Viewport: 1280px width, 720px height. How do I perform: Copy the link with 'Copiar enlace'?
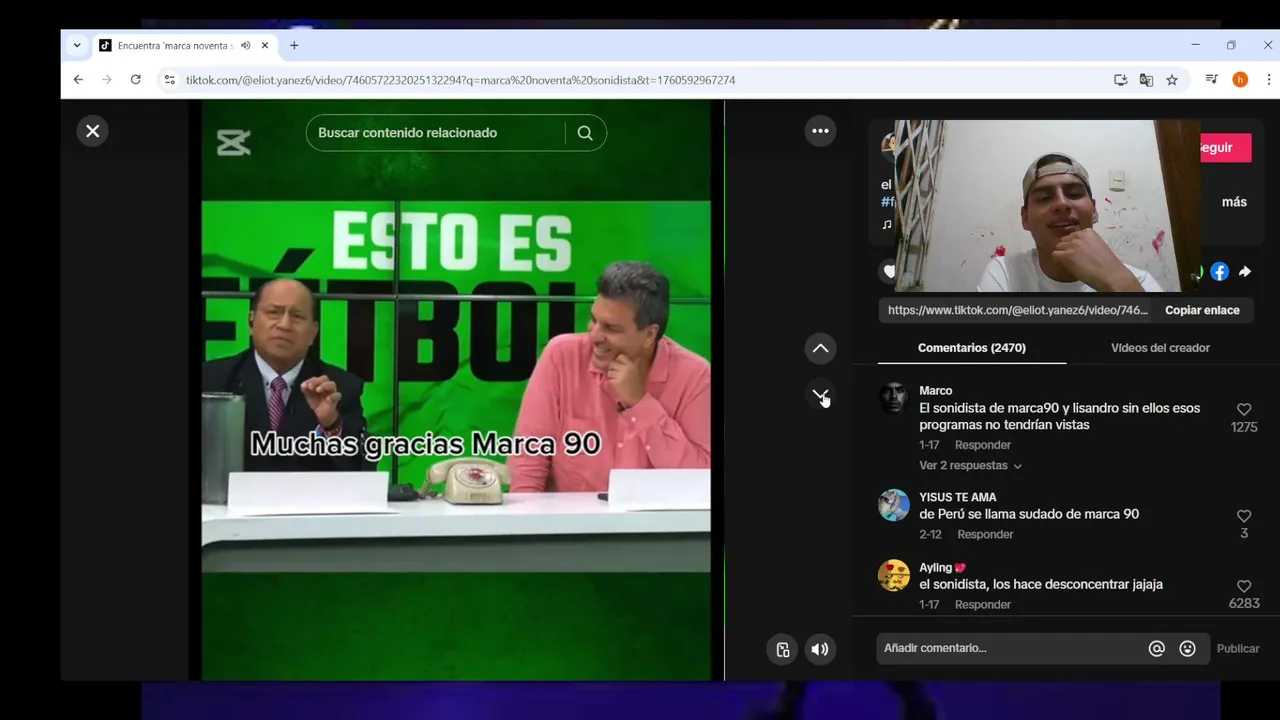pyautogui.click(x=1202, y=310)
